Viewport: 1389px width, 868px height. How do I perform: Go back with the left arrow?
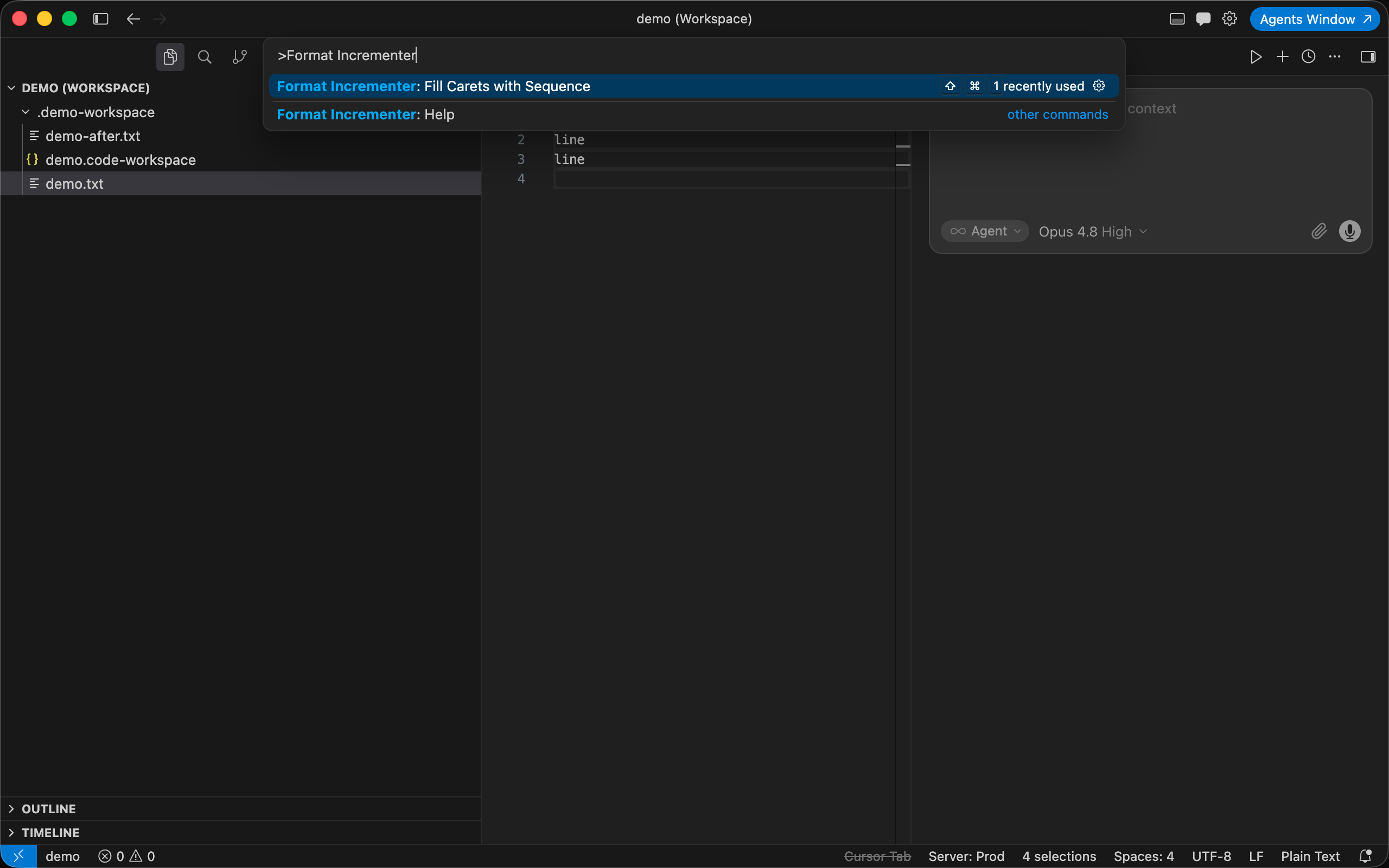133,19
